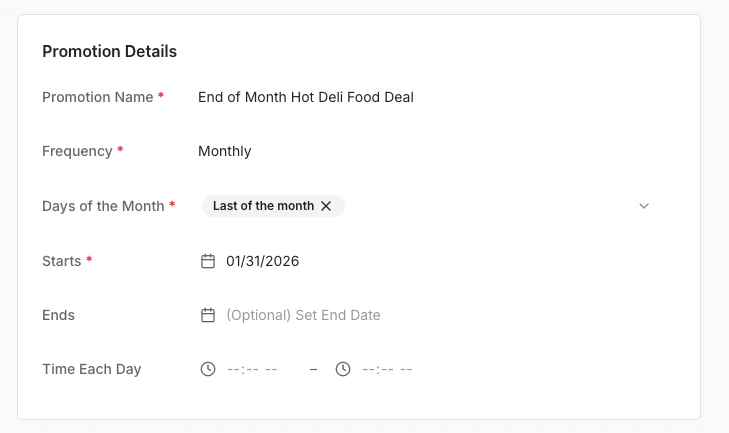729x433 pixels.
Task: Expand the Days of the Month dropdown
Action: coord(644,206)
